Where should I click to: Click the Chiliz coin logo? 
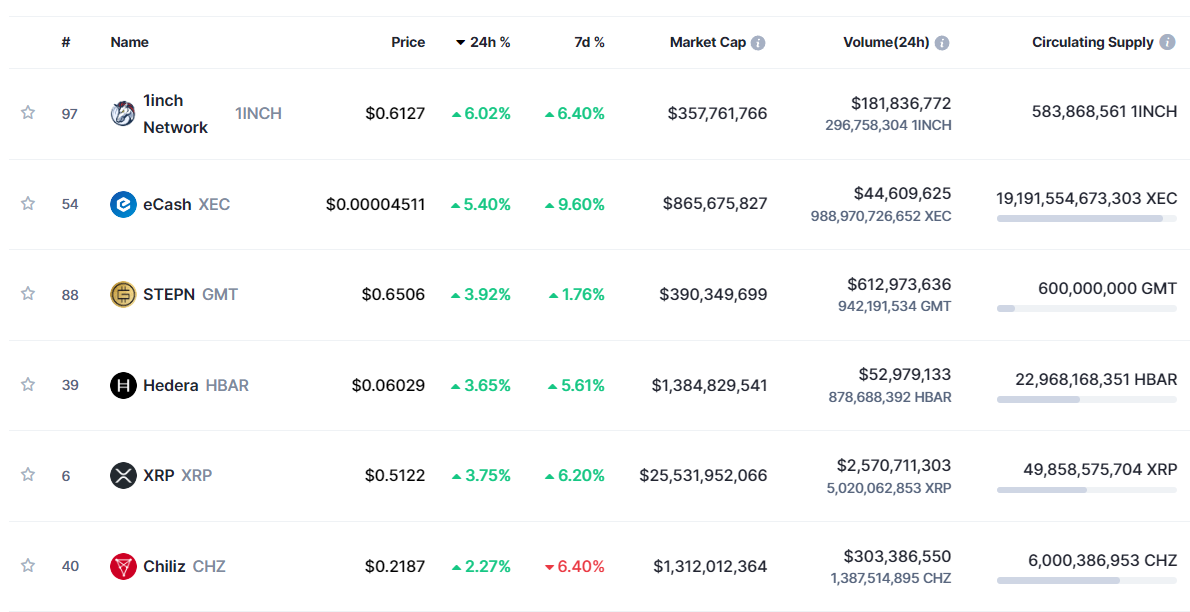pos(123,566)
